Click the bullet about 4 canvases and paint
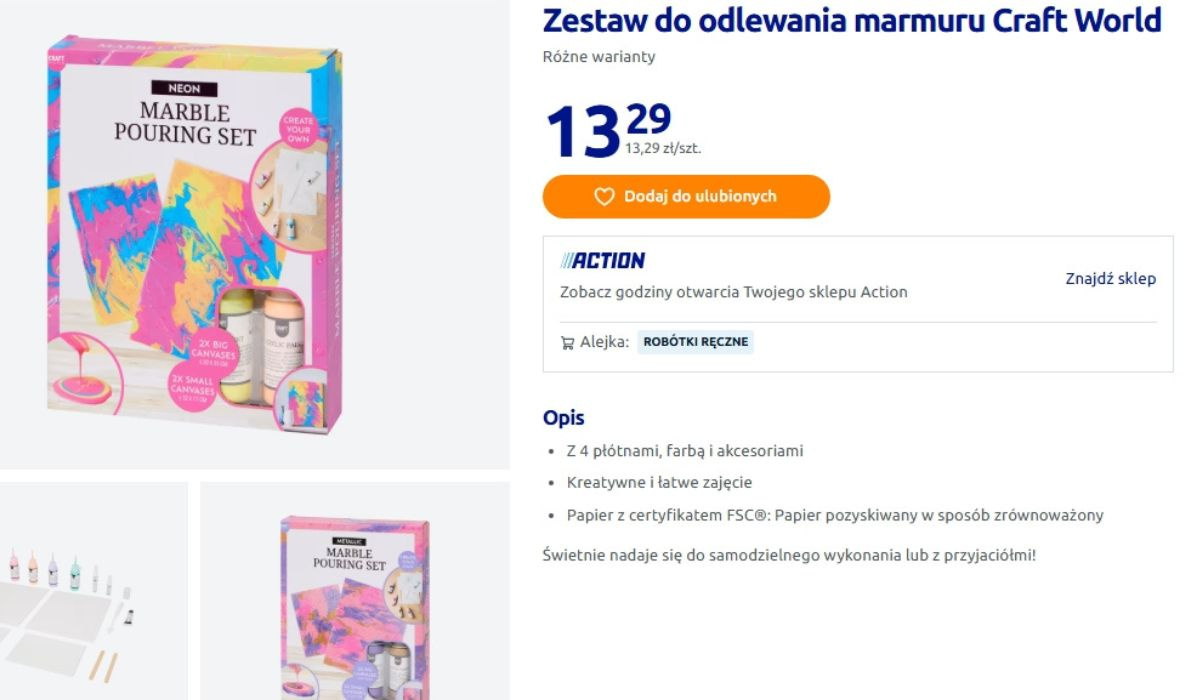 click(x=684, y=451)
